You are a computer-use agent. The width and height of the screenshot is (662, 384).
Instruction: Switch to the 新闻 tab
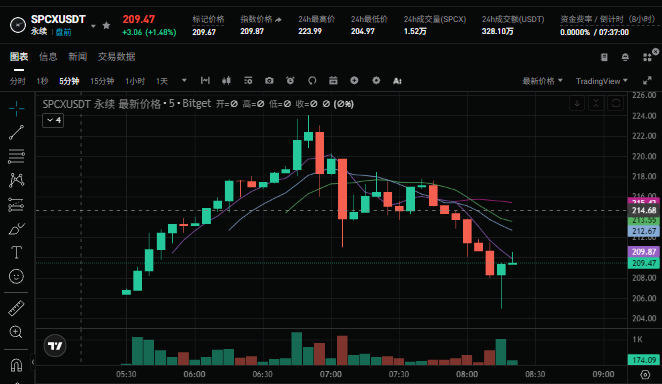(x=78, y=57)
